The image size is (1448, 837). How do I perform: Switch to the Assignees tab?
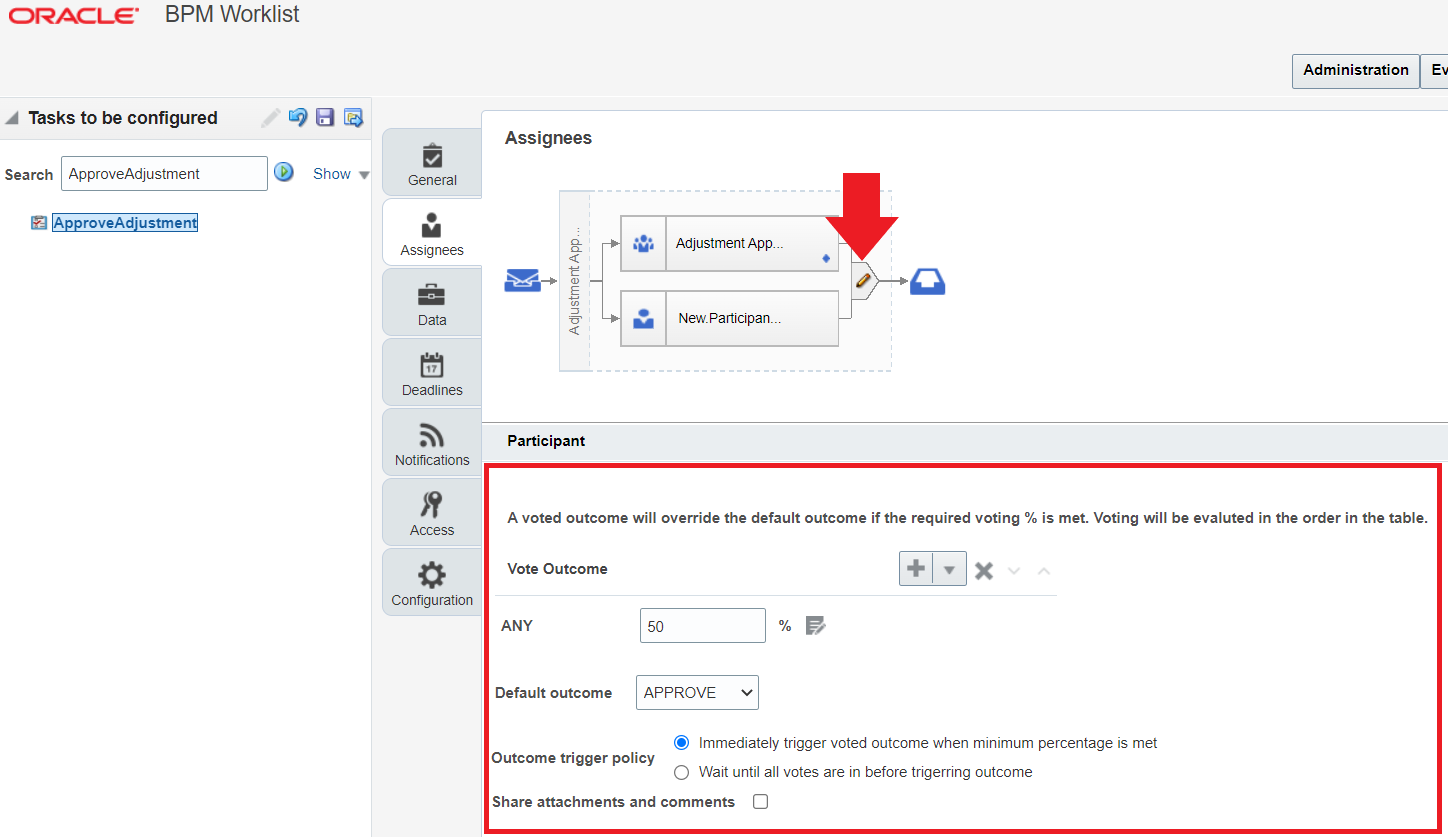(432, 233)
